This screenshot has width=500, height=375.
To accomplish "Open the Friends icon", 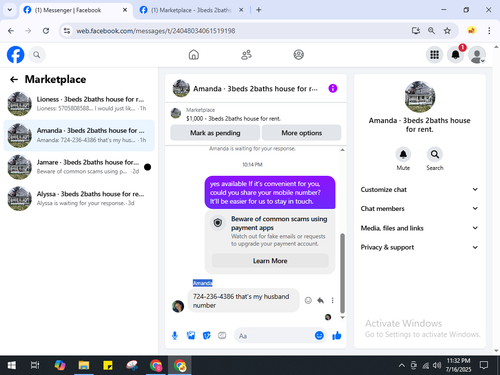I will point(246,55).
